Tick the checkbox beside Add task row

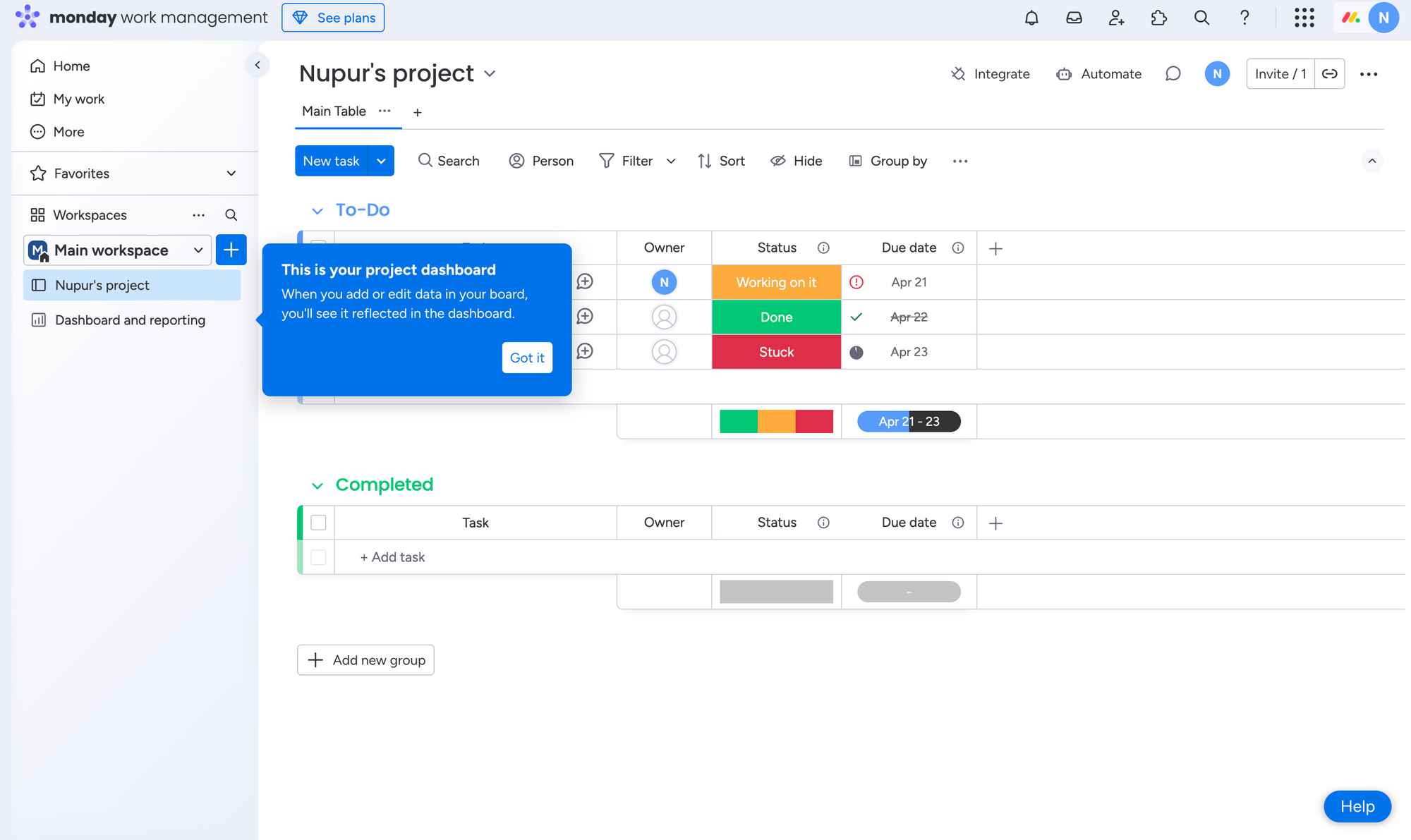click(318, 557)
